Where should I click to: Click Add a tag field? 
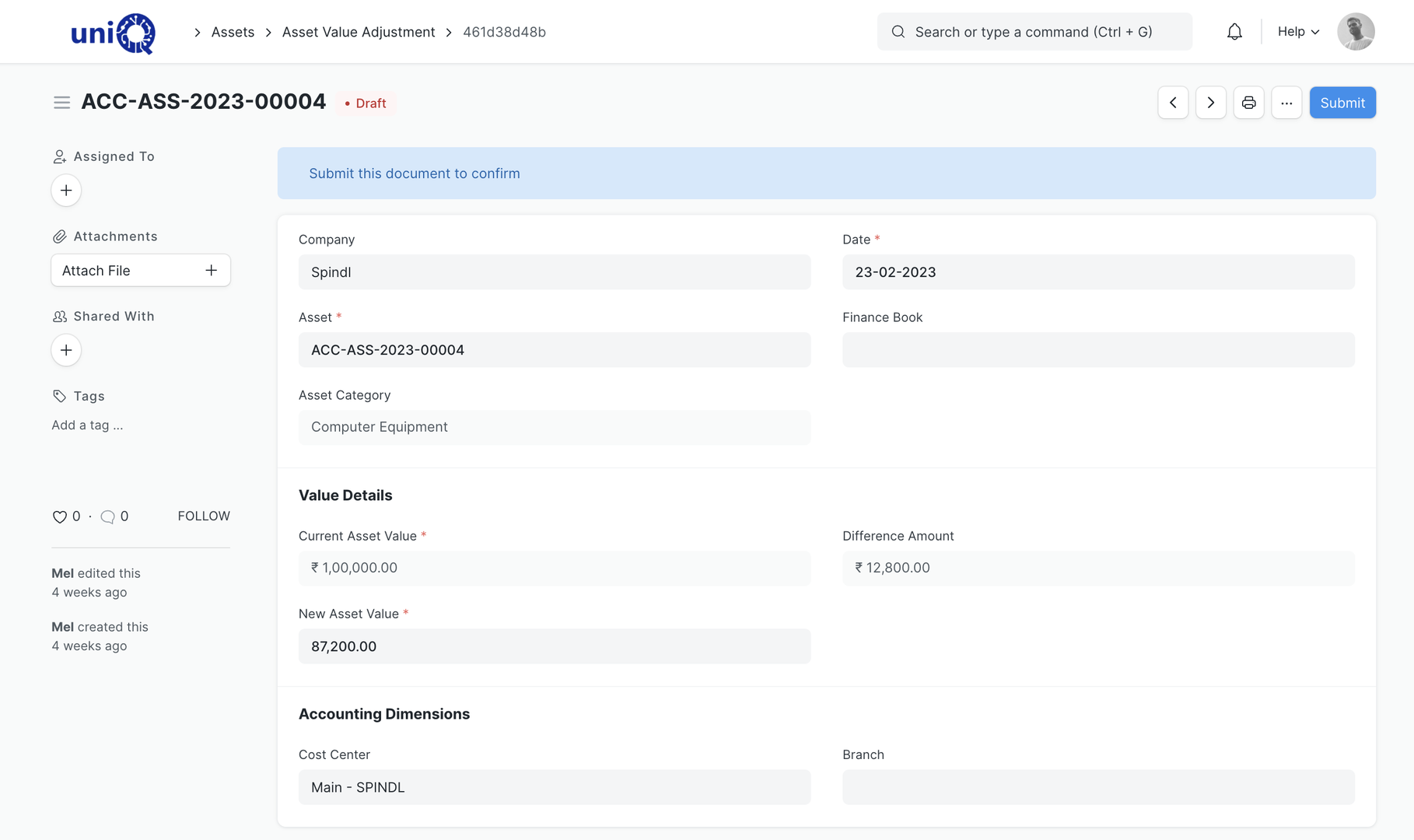(87, 425)
